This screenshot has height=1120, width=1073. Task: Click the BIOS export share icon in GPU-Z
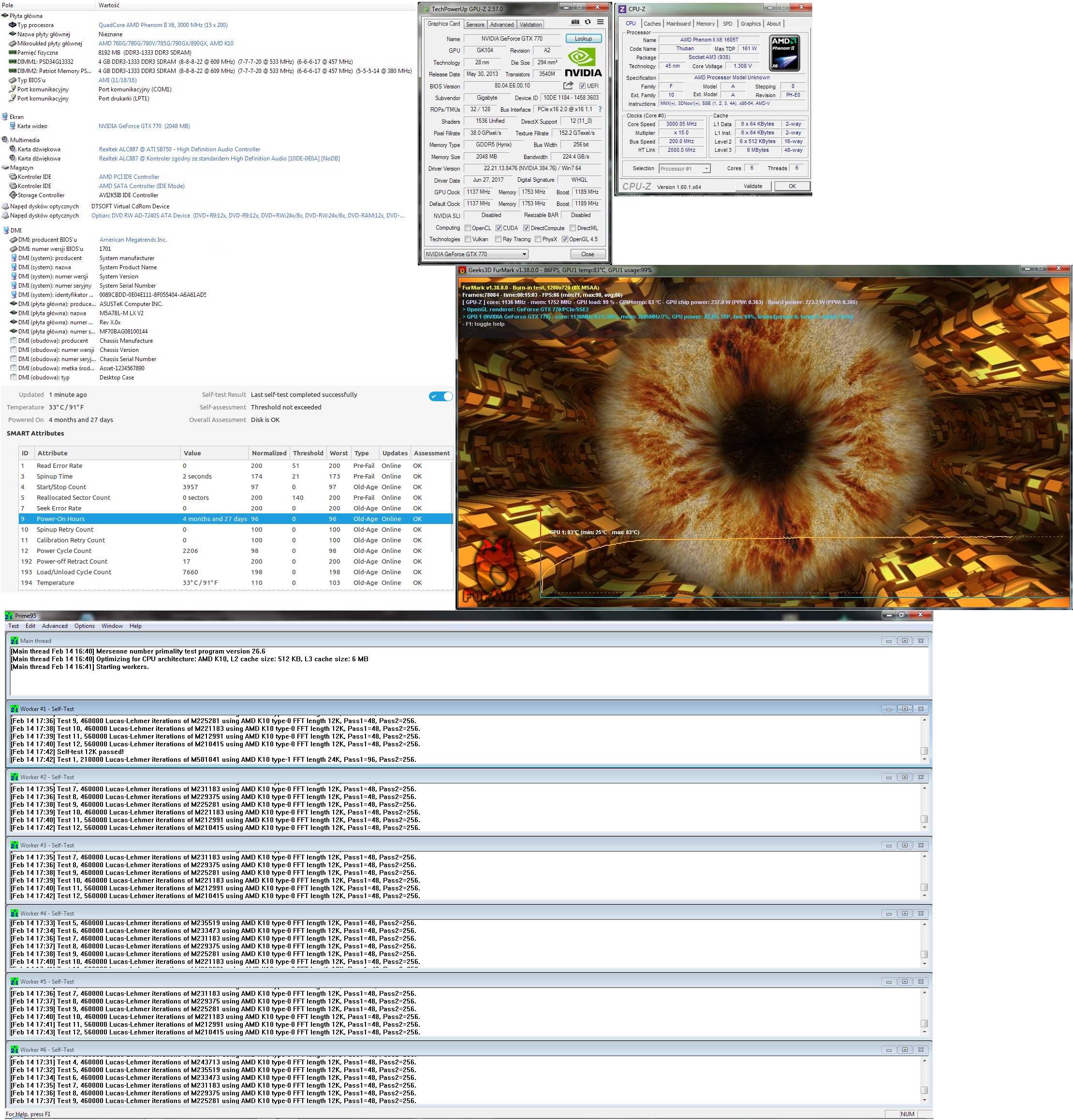pyautogui.click(x=568, y=86)
